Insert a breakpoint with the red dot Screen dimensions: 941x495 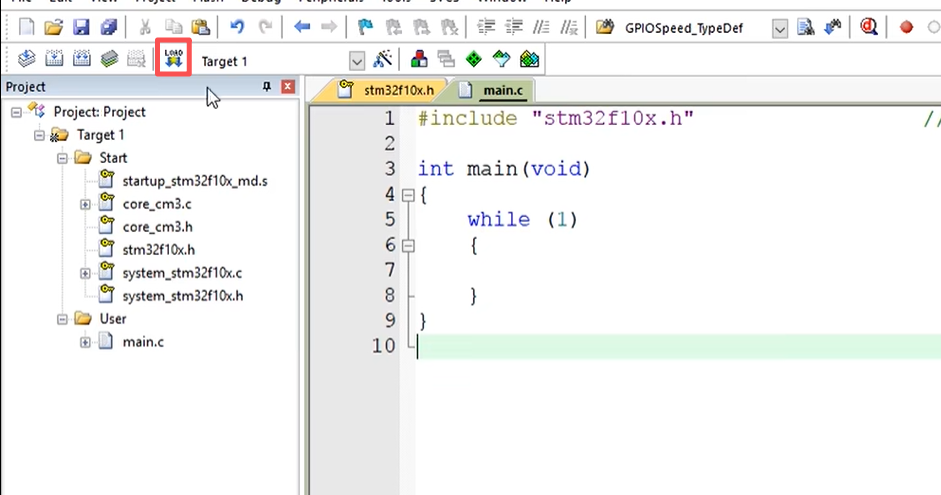[906, 27]
